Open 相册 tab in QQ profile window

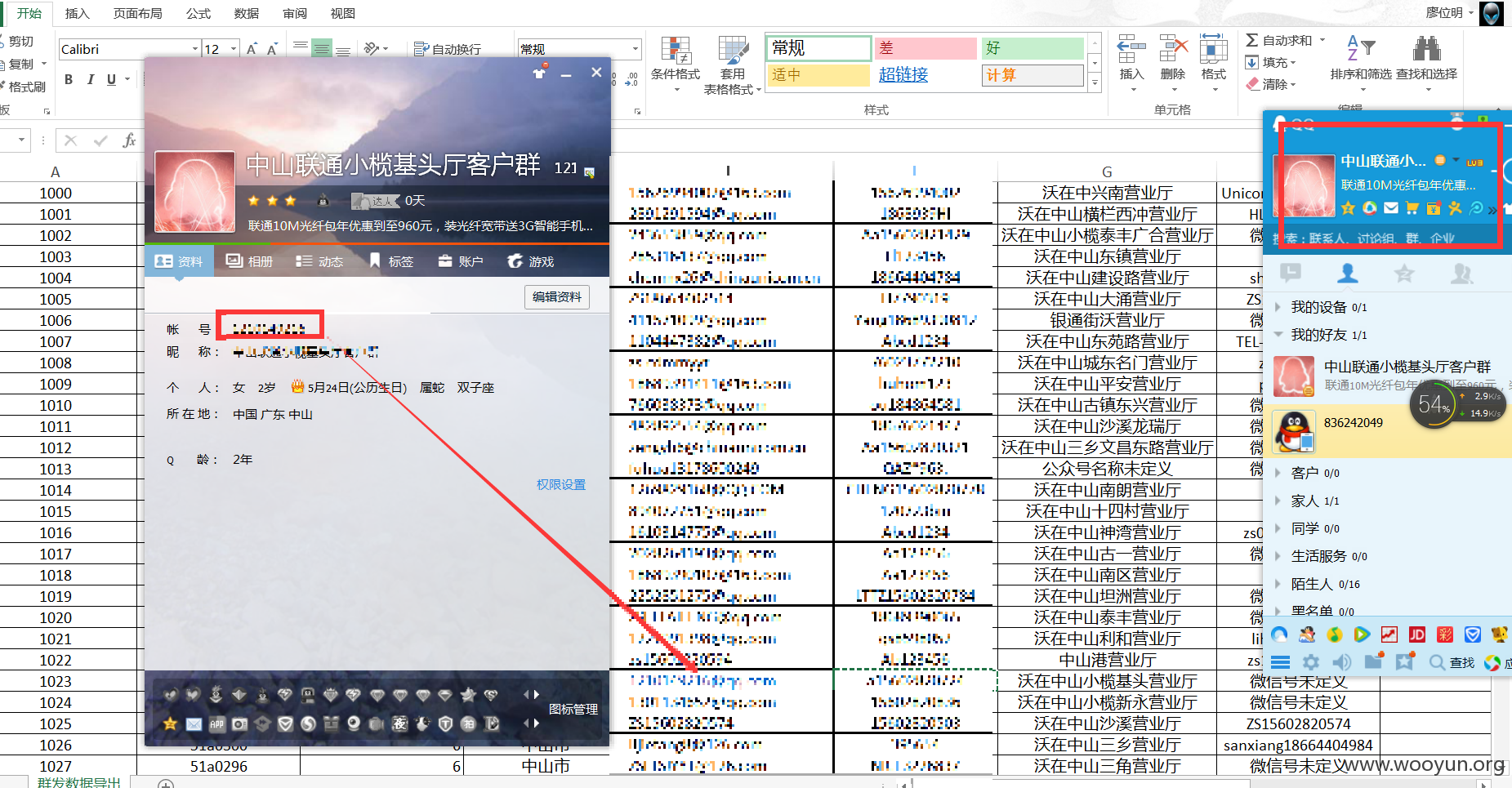(249, 261)
